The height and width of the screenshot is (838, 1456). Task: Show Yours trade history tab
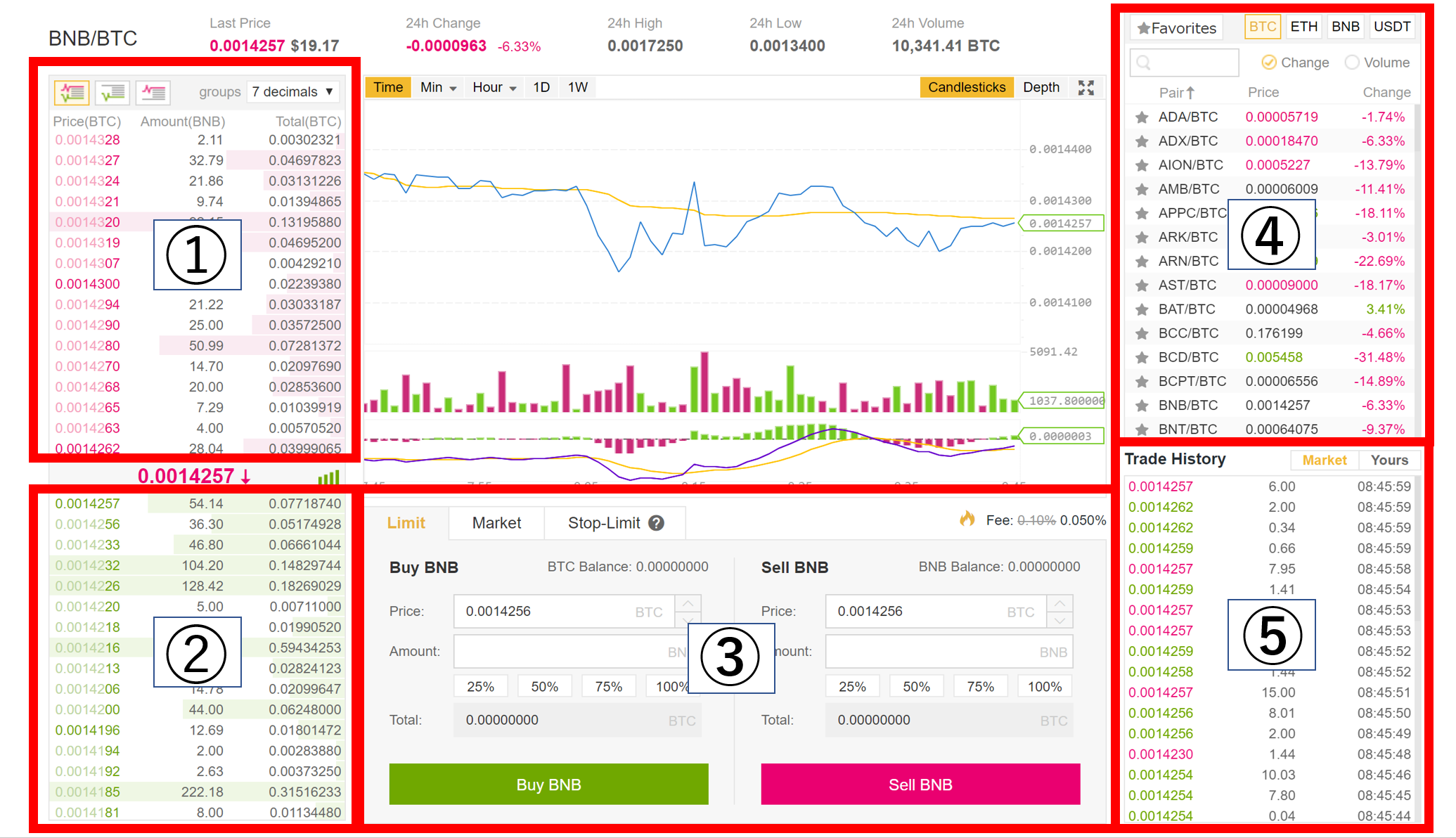click(1389, 460)
